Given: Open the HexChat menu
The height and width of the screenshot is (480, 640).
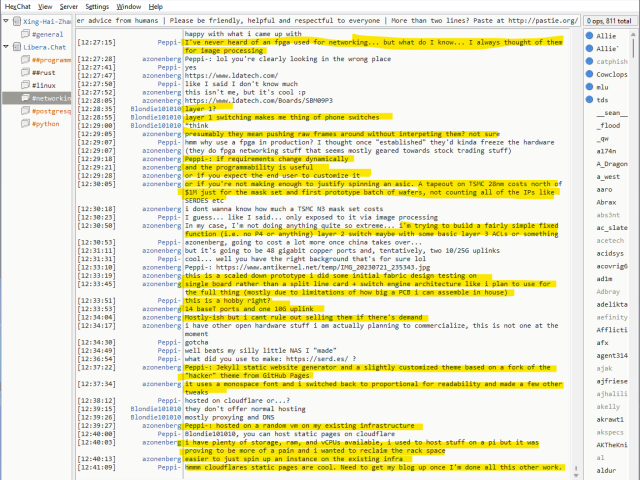Looking at the screenshot, I should tap(17, 6).
